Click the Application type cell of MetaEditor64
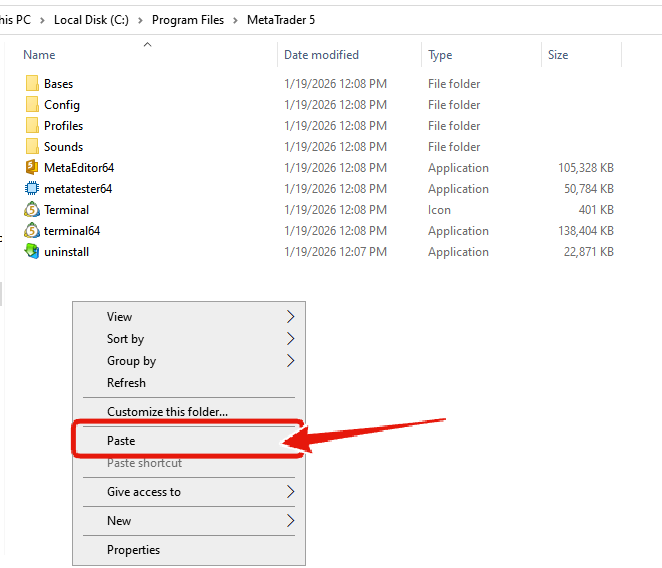Viewport: 662px width, 568px height. [458, 168]
